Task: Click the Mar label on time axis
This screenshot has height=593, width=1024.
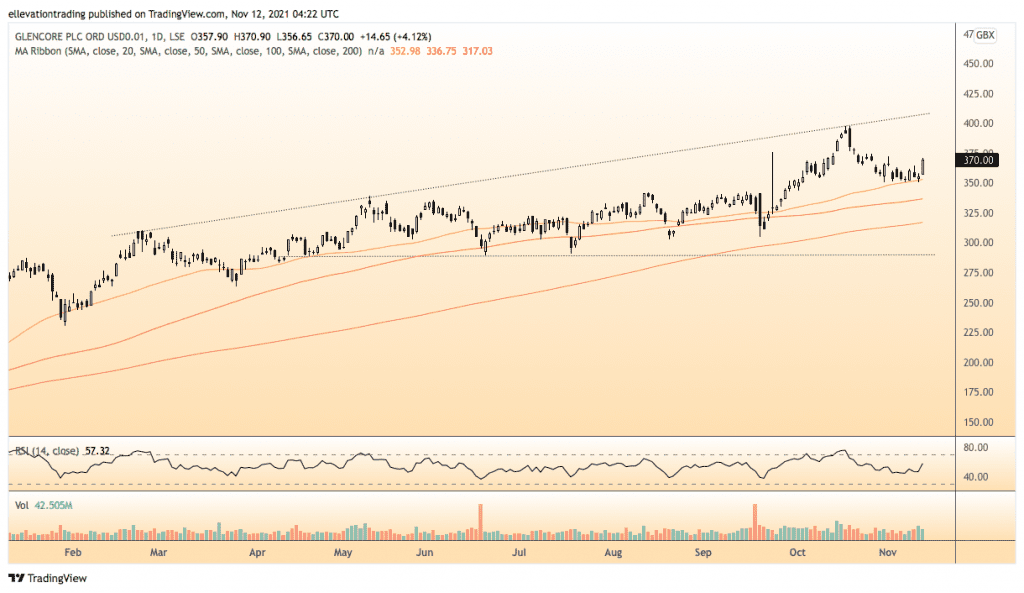Action: tap(158, 553)
